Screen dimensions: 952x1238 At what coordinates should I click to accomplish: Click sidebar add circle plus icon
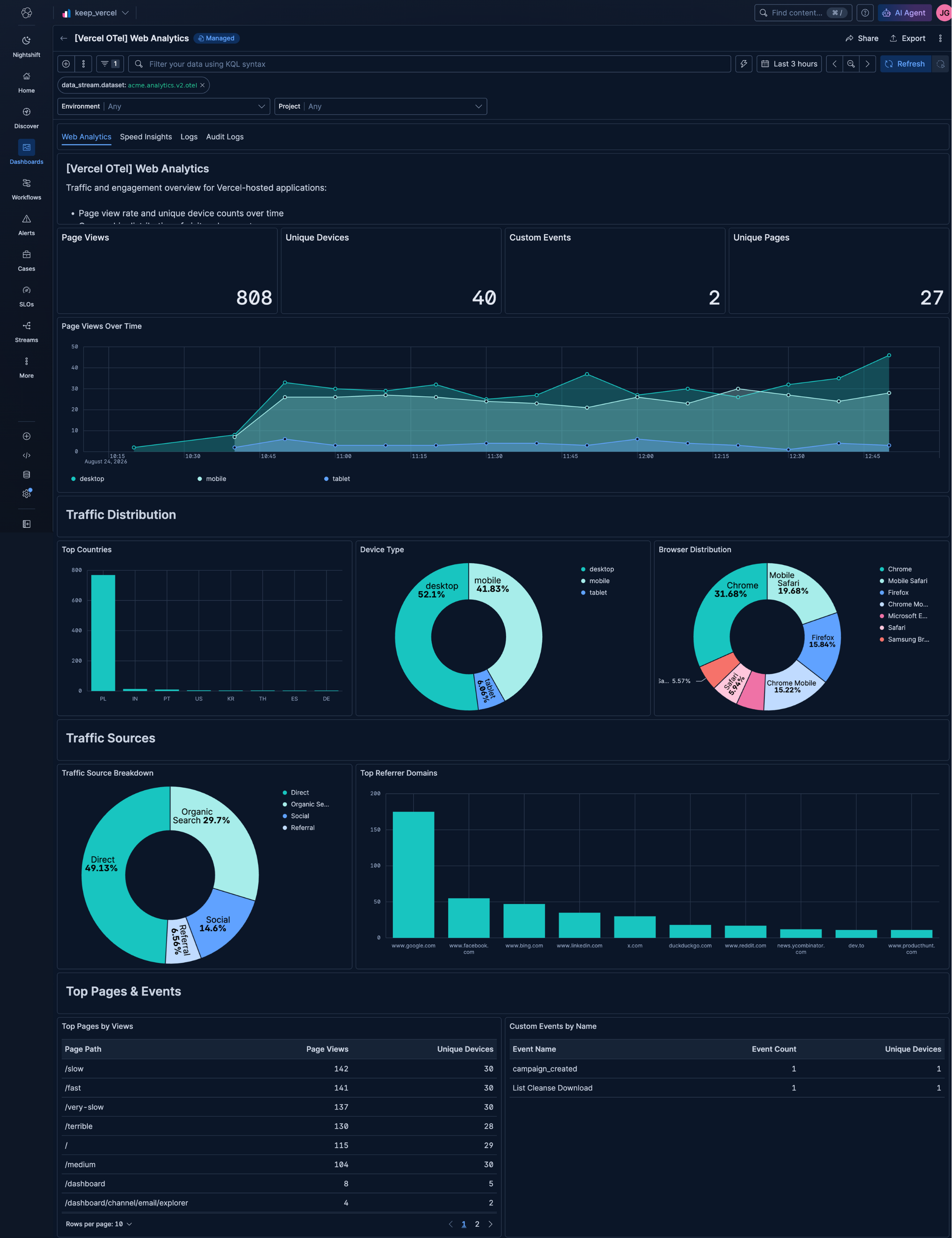pyautogui.click(x=26, y=436)
